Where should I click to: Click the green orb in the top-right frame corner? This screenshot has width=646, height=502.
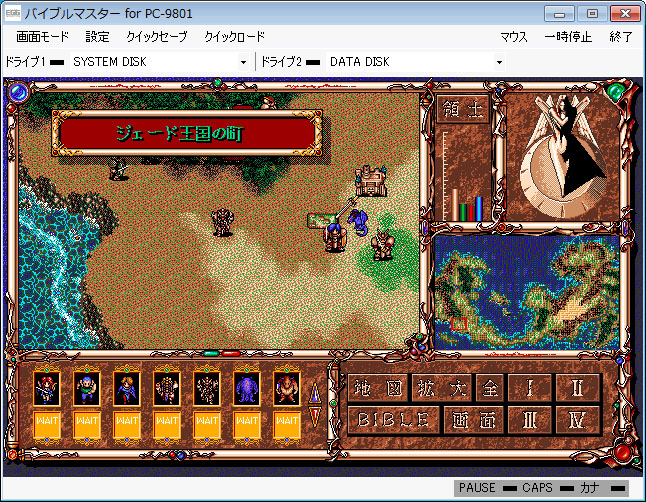pos(615,92)
